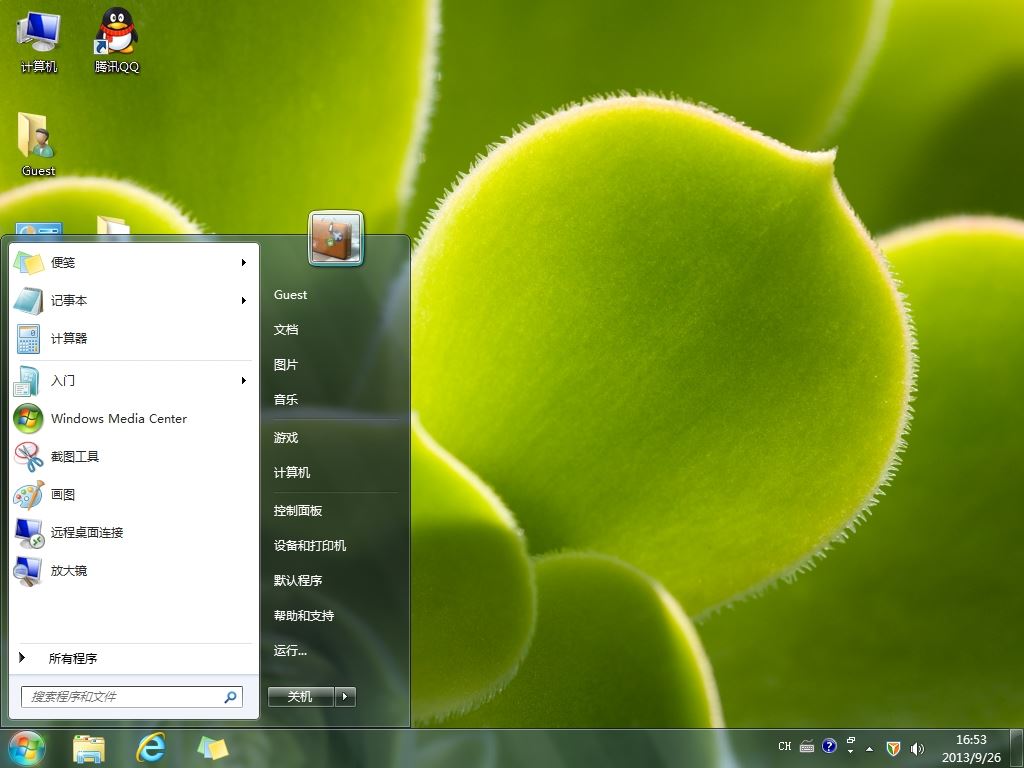Open 游戏 games
The width and height of the screenshot is (1024, 768).
tap(286, 438)
